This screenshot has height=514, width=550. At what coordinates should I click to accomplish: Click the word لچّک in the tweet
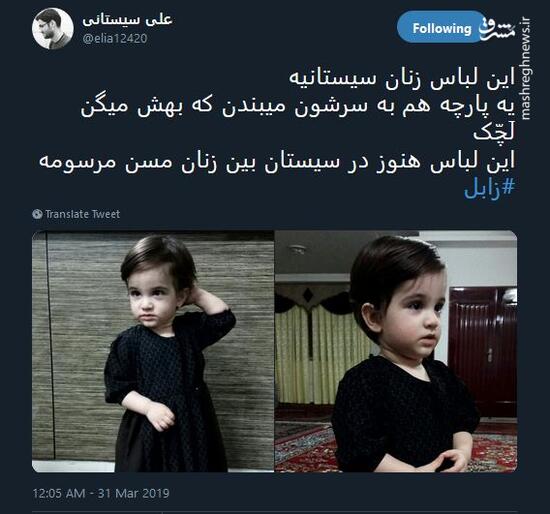point(494,134)
